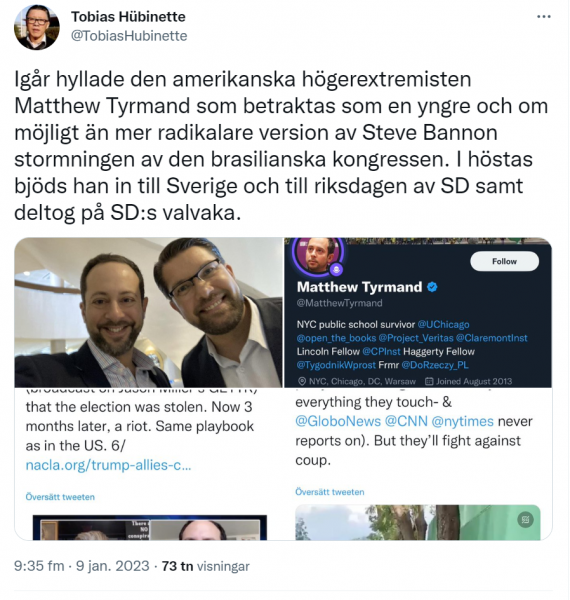Click Tobias Hübinette's profile avatar
Screen dimensions: 570x600
tap(37, 27)
